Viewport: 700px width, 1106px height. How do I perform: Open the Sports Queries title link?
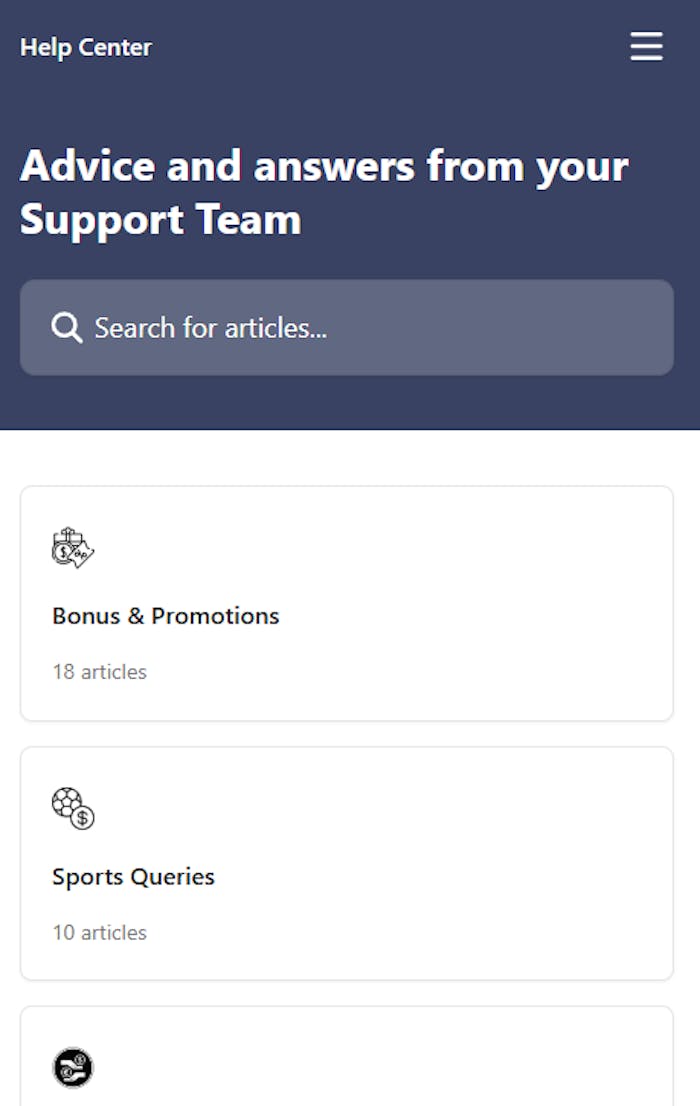point(133,877)
